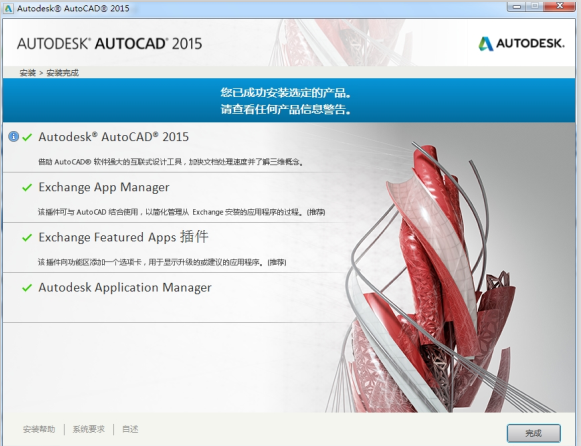
Task: Click the 安装 breadcrumb item
Action: tap(28, 73)
